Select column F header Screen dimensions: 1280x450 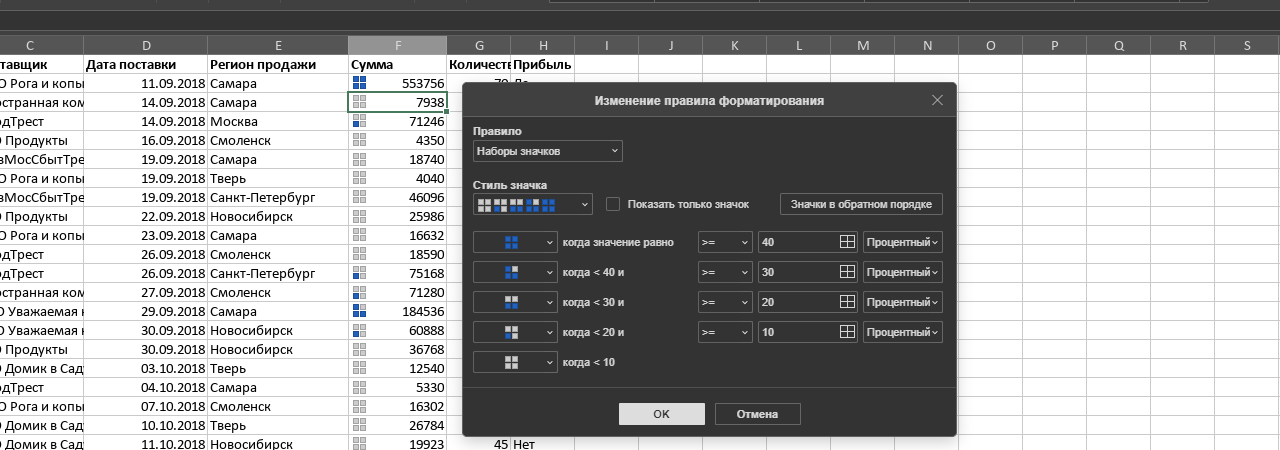click(x=397, y=45)
